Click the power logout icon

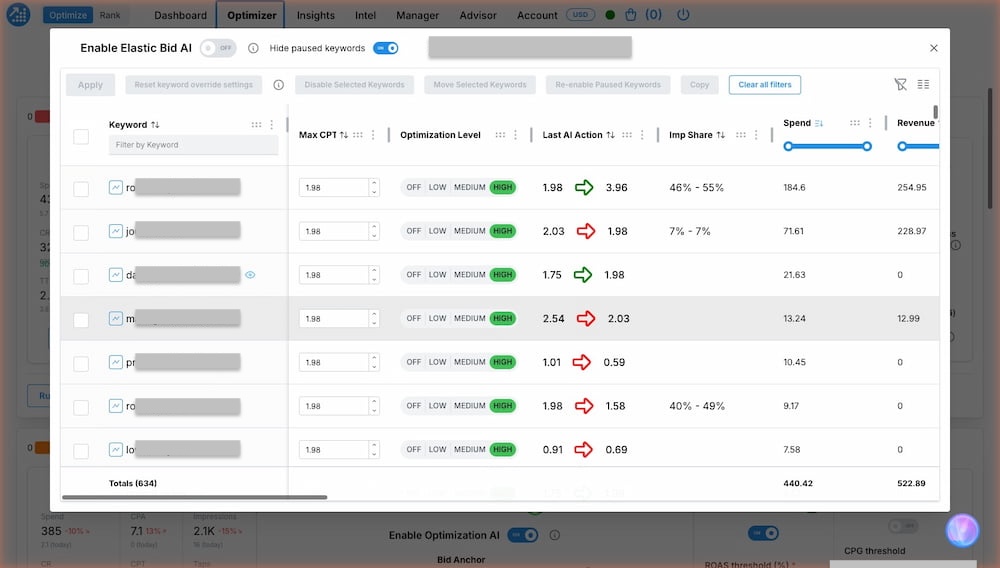tap(683, 14)
